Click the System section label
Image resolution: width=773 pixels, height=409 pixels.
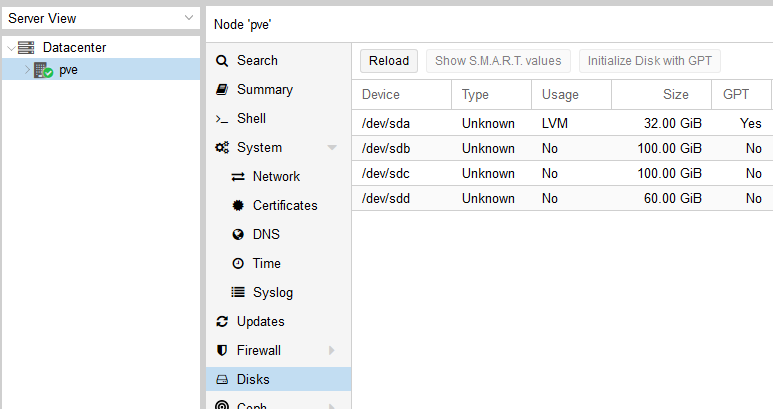coord(259,147)
